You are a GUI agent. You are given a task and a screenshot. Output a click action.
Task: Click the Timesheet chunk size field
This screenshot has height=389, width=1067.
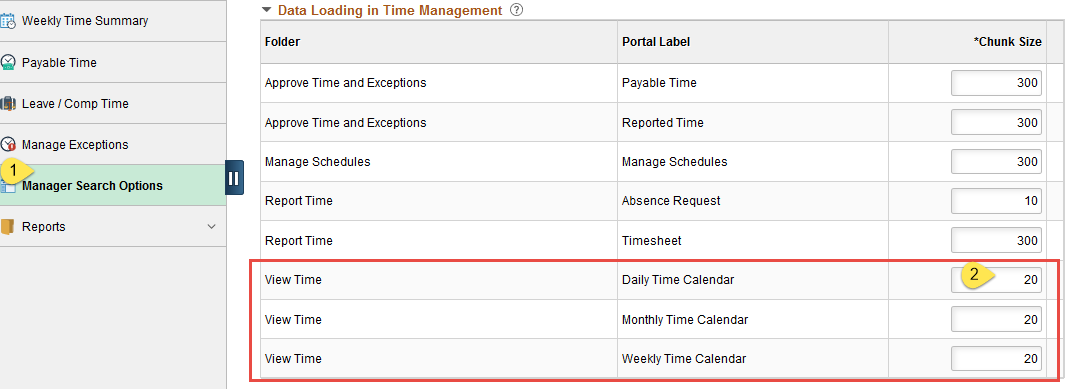pyautogui.click(x=996, y=241)
